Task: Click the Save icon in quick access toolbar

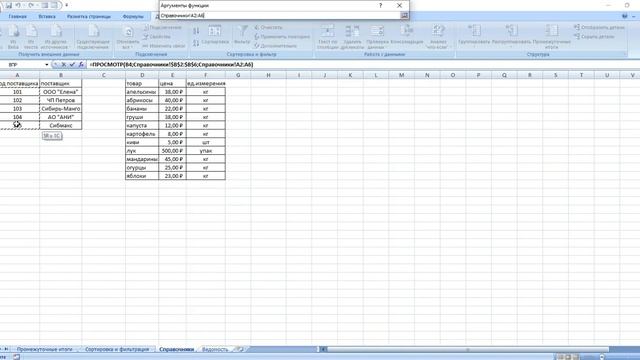Action: pyautogui.click(x=8, y=5)
